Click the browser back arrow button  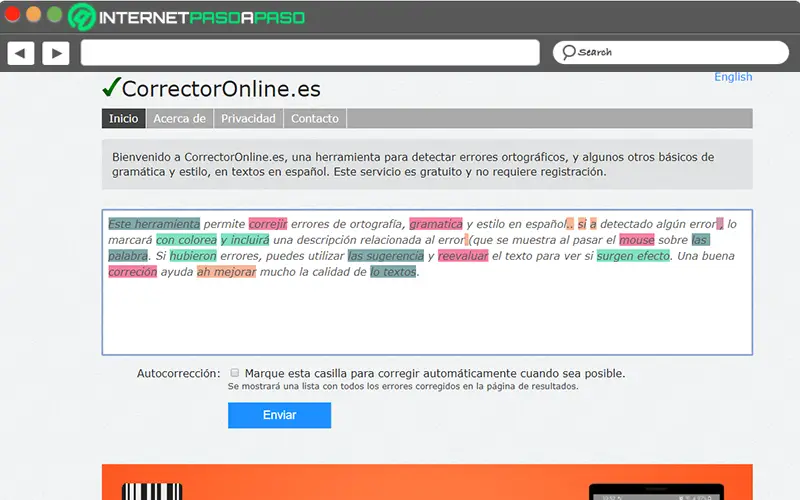(x=20, y=53)
